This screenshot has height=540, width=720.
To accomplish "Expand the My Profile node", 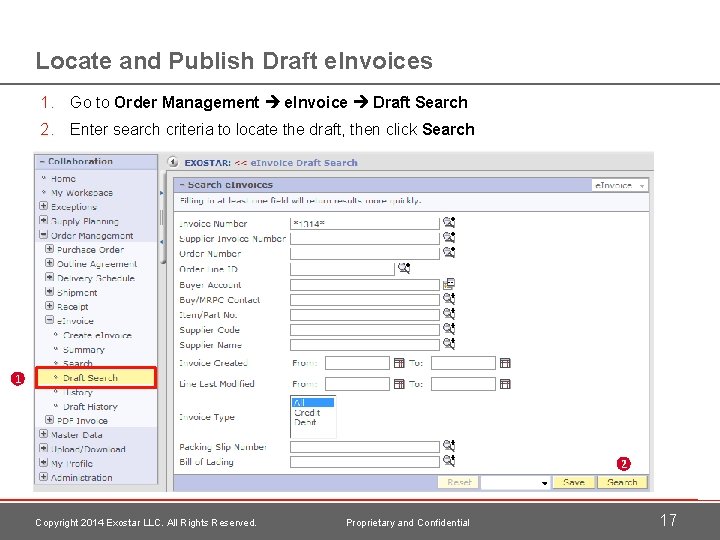I will point(44,462).
